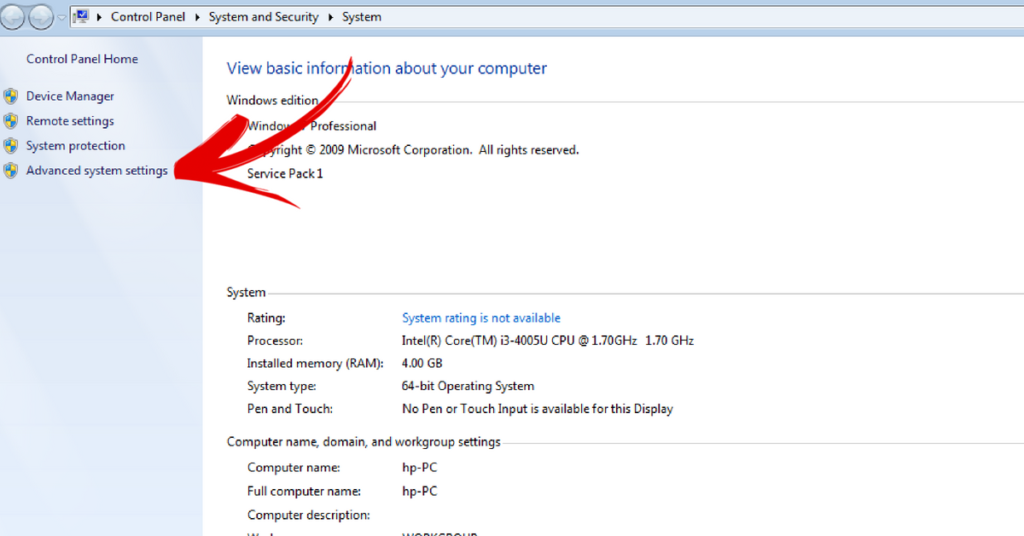The width and height of the screenshot is (1024, 536).
Task: Select the Computer description label
Action: 308,515
